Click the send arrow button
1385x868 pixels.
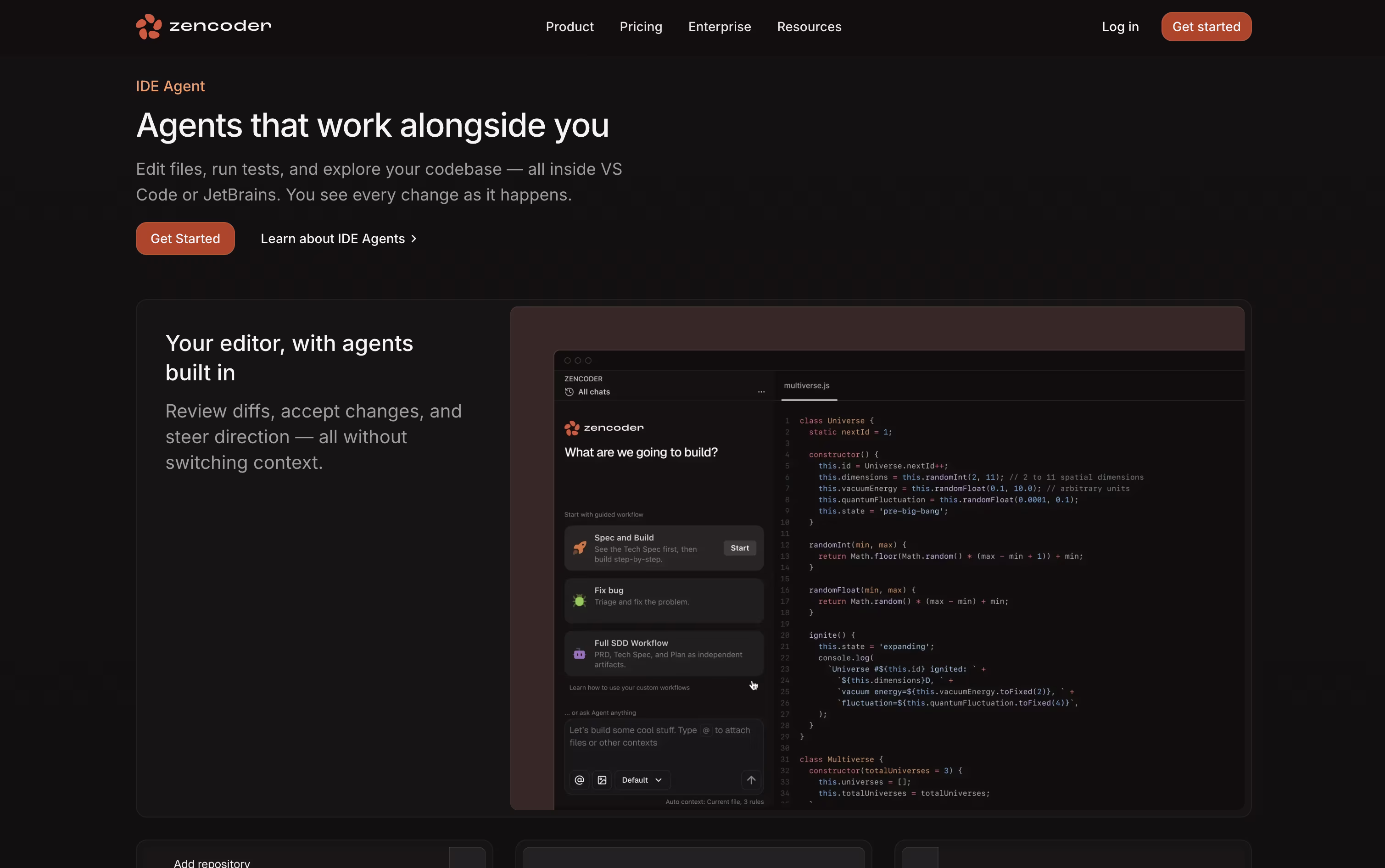[751, 779]
